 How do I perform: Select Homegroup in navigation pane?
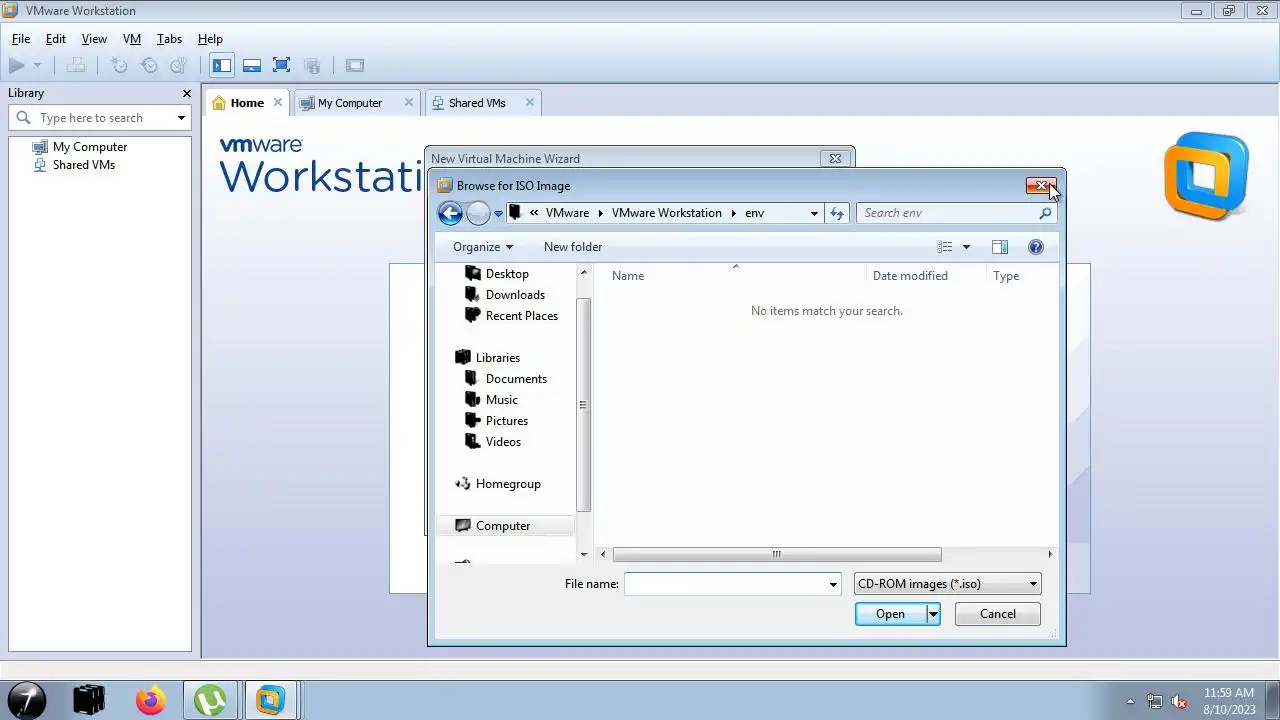[x=508, y=484]
